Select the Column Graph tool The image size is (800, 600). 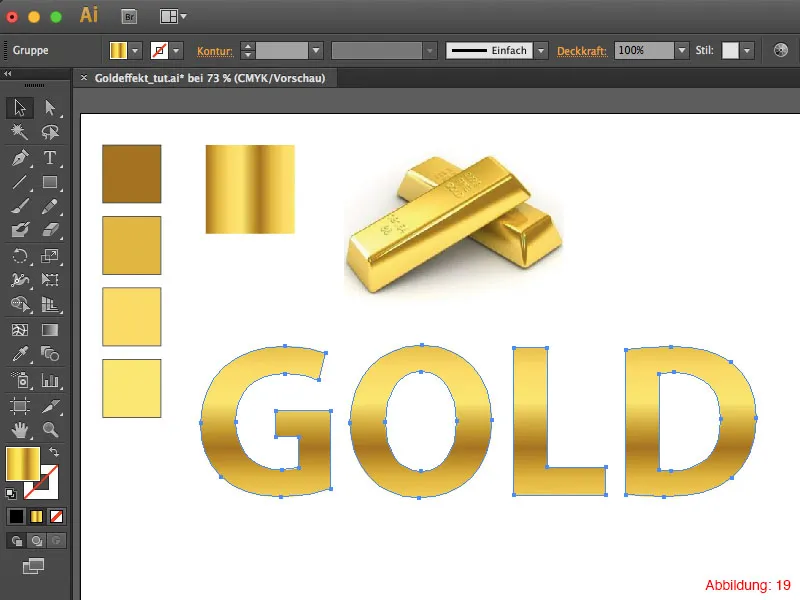pos(50,380)
